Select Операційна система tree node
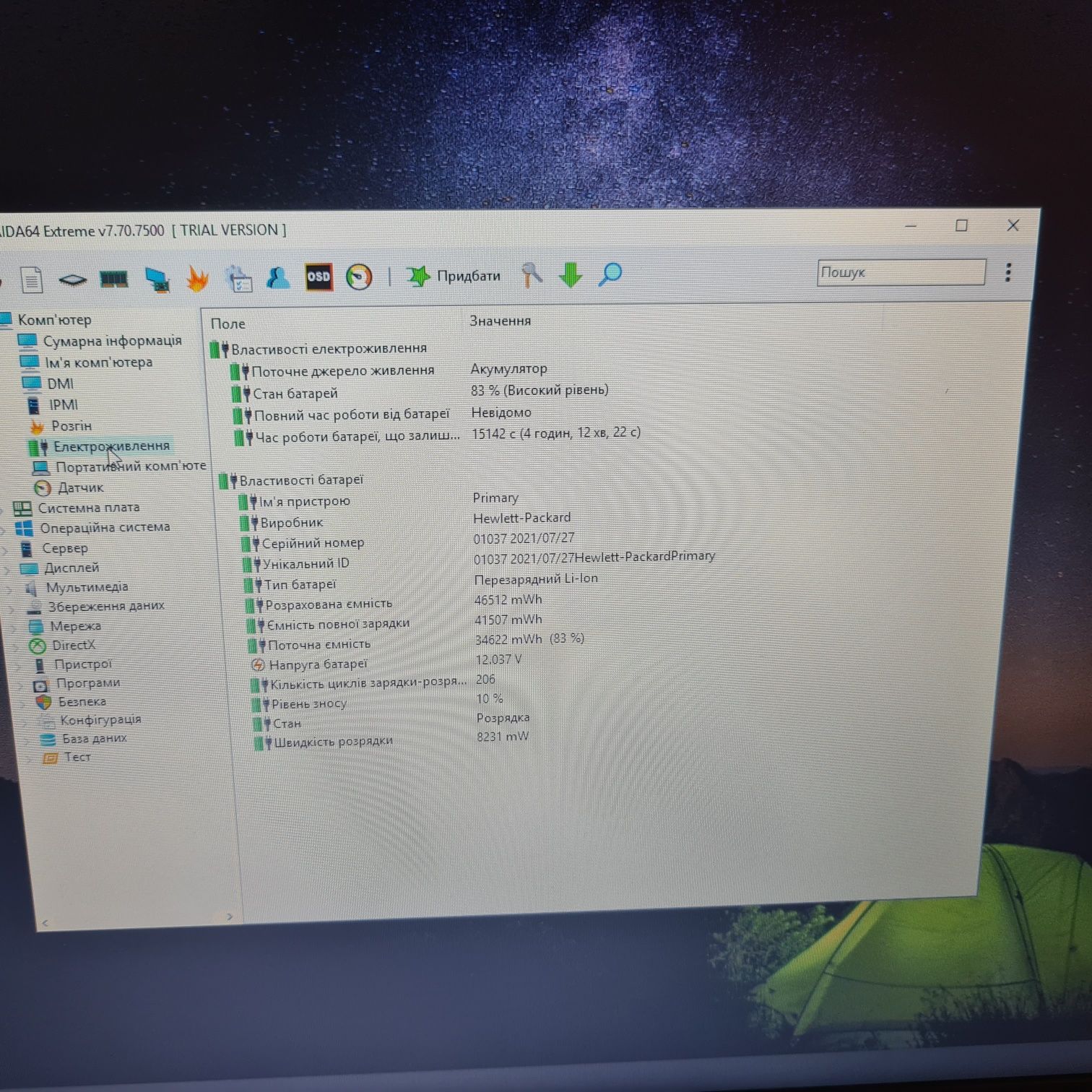This screenshot has width=1092, height=1092. coord(93,527)
